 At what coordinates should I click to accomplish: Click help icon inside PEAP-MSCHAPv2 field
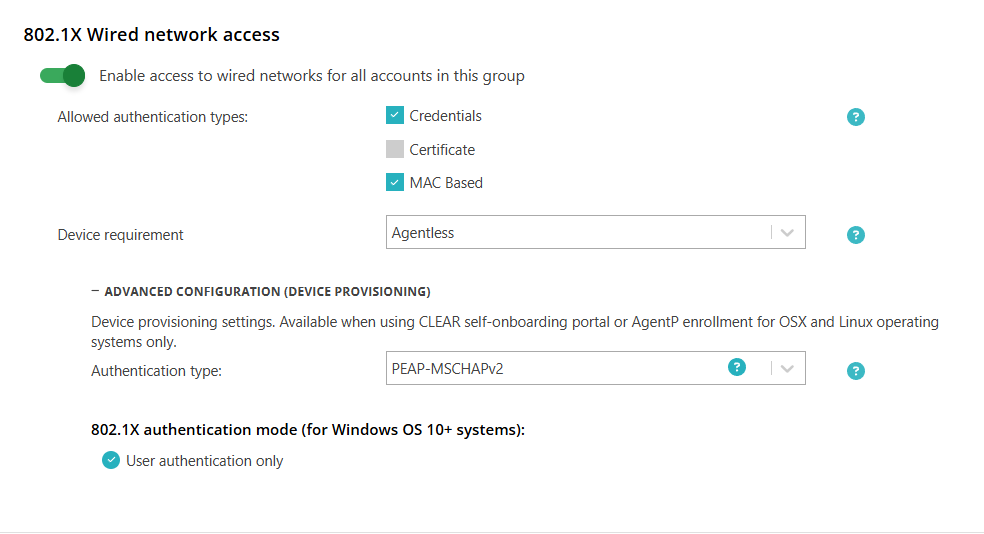(x=737, y=367)
